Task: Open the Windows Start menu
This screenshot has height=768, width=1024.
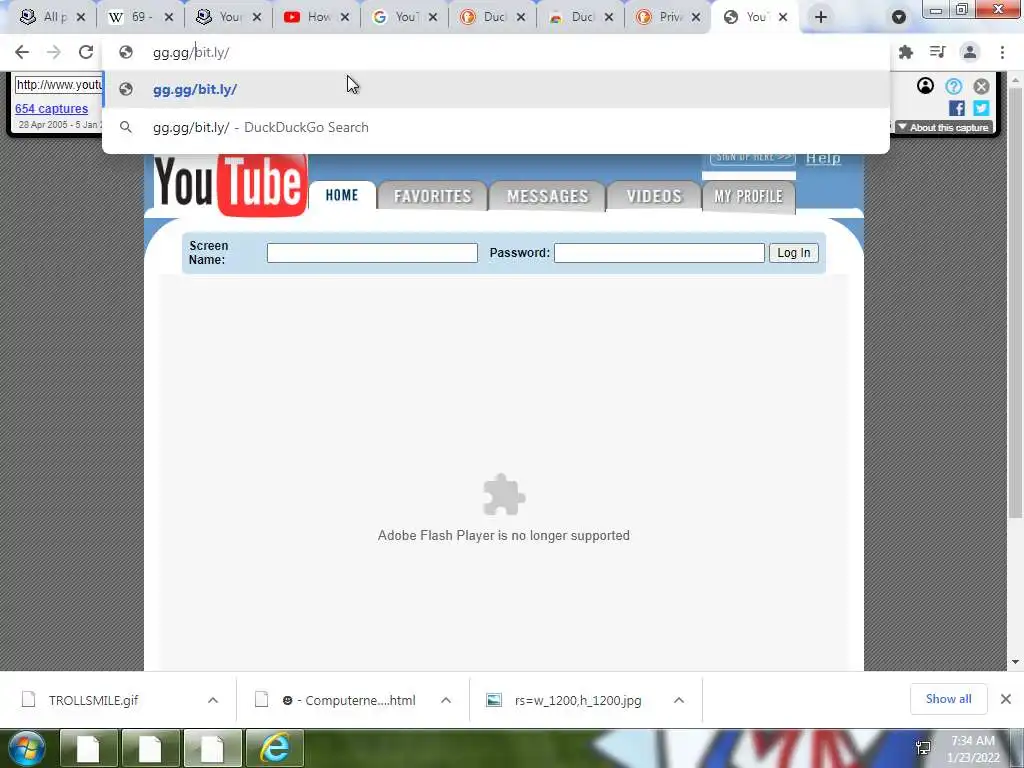Action: point(27,748)
